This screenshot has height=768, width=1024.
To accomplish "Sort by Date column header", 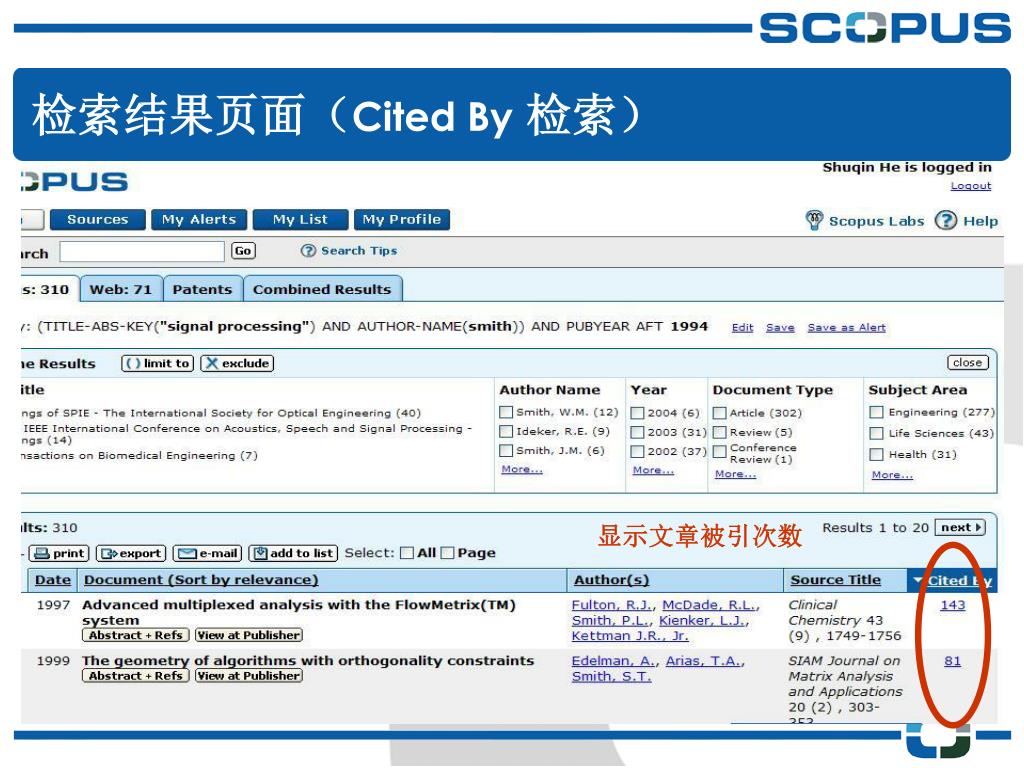I will click(53, 580).
